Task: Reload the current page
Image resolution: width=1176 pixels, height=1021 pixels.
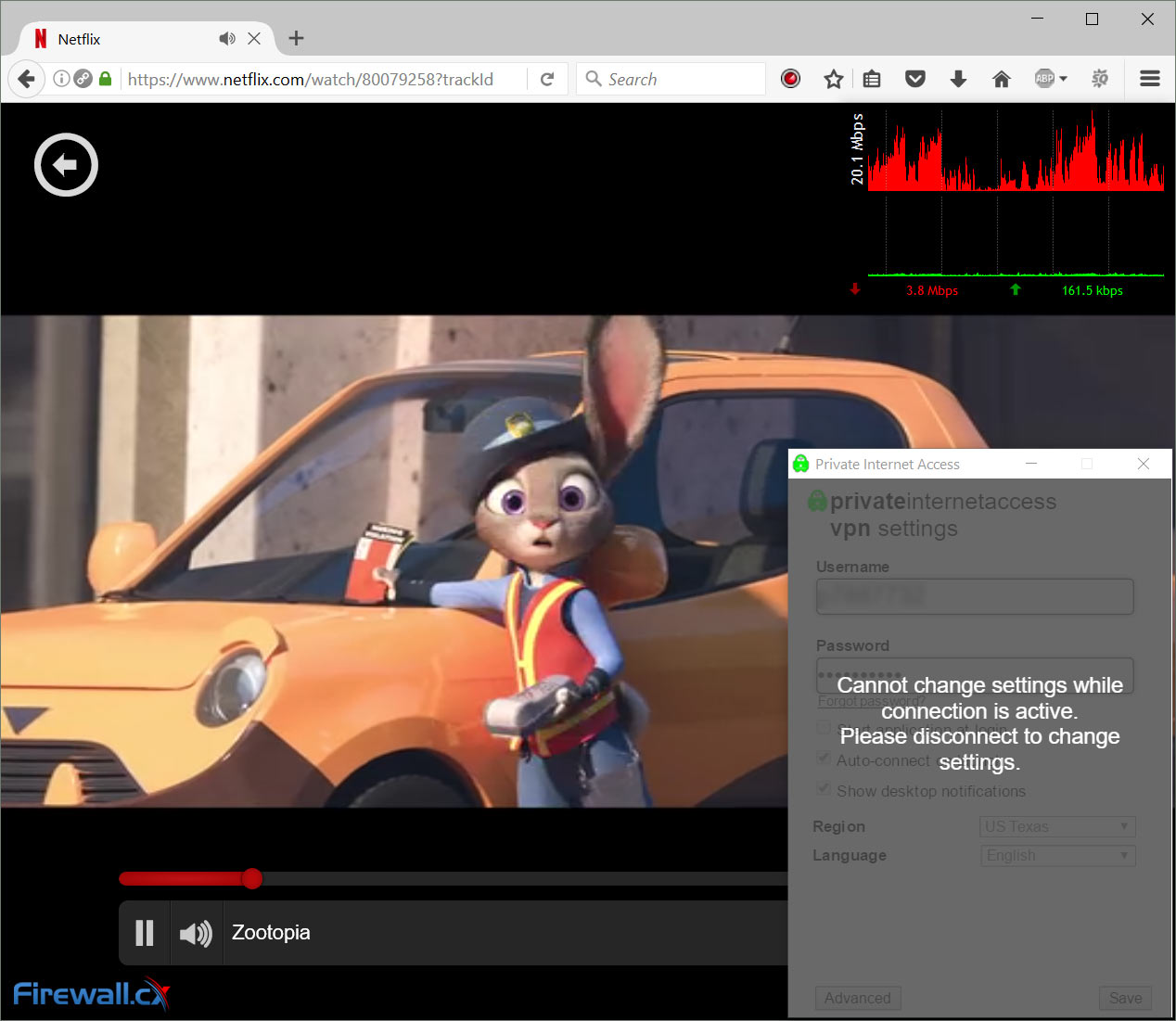Action: [x=547, y=80]
